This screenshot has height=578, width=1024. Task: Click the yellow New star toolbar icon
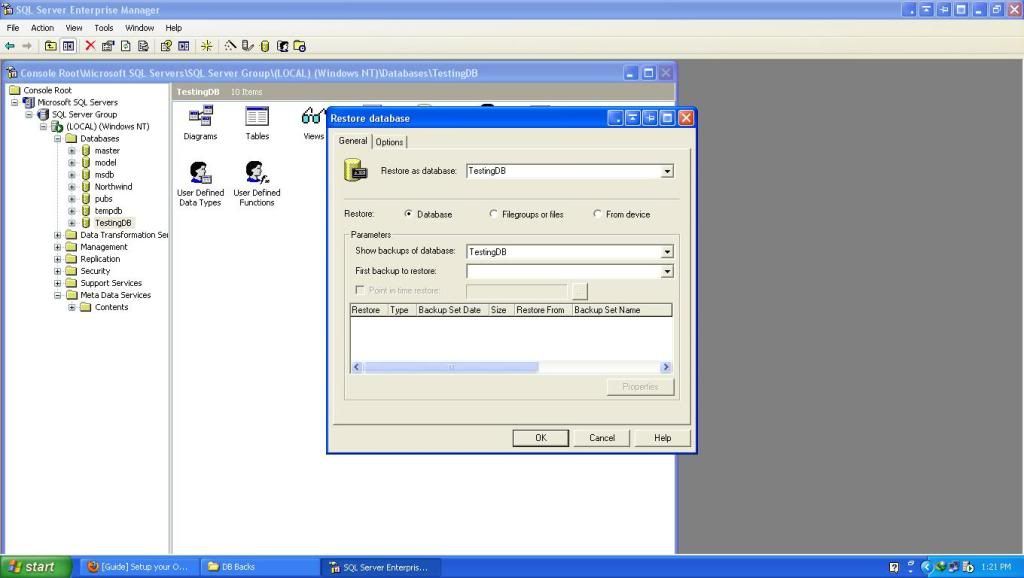[206, 45]
